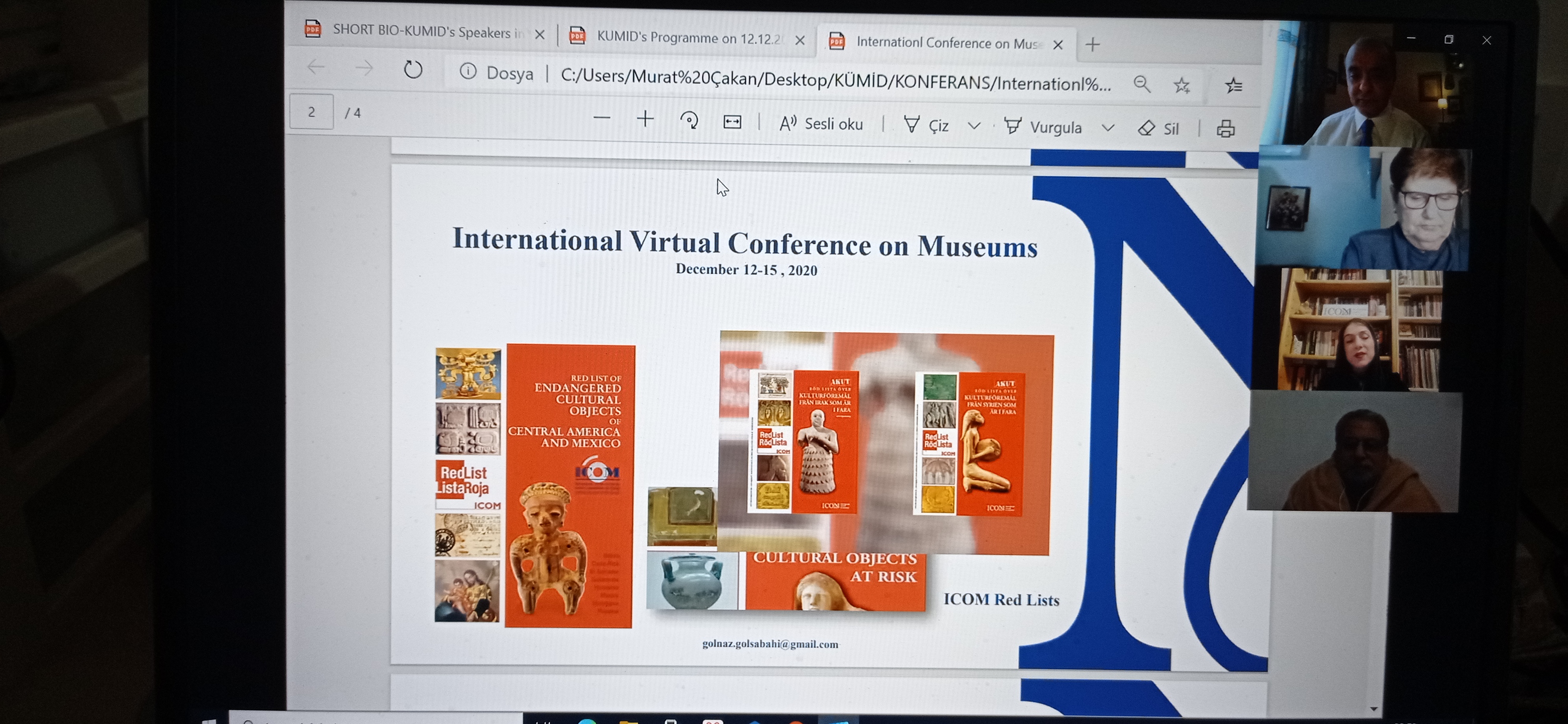Click the zoom in plus icon

click(x=645, y=119)
